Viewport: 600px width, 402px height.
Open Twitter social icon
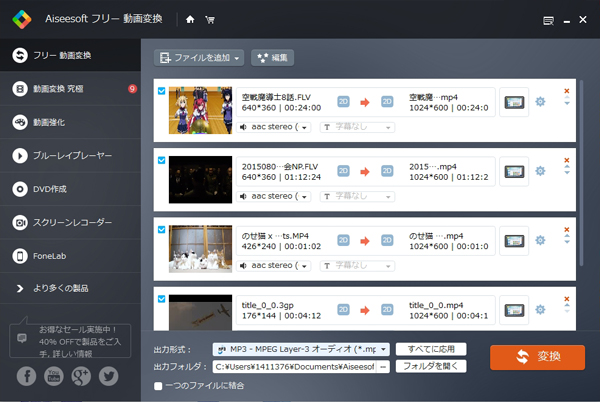[109, 376]
